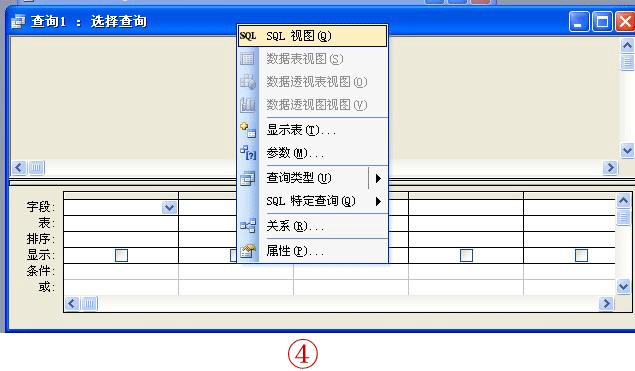The width and height of the screenshot is (635, 371).
Task: Select 数据透视图视图 in the menu
Action: point(312,105)
